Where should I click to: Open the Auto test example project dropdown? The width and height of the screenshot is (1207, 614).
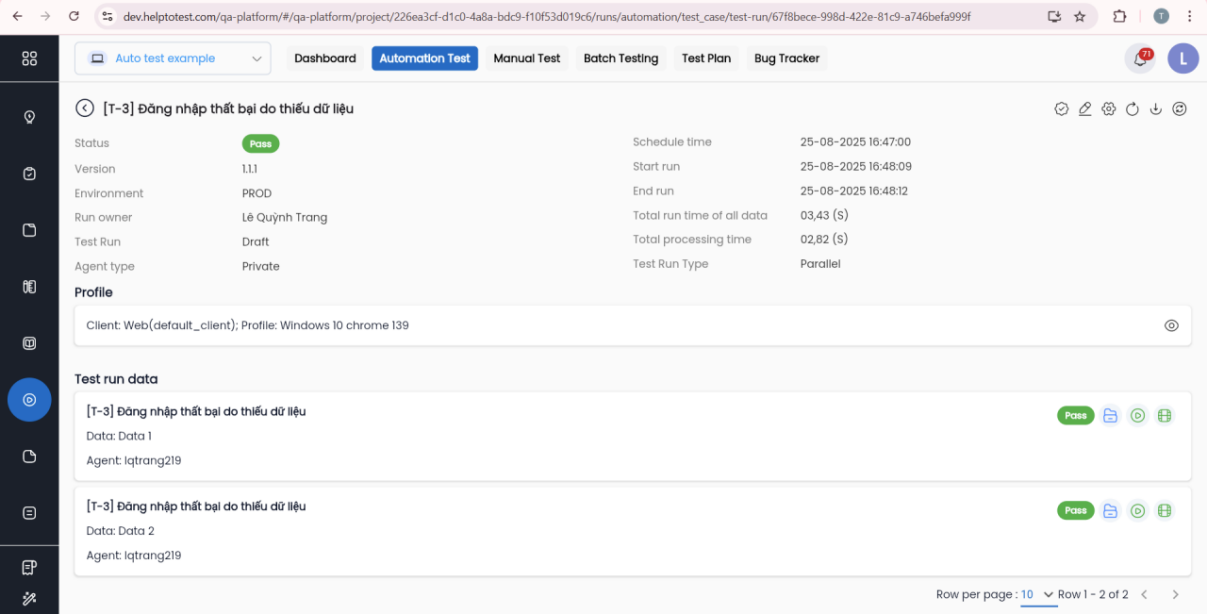click(x=172, y=59)
